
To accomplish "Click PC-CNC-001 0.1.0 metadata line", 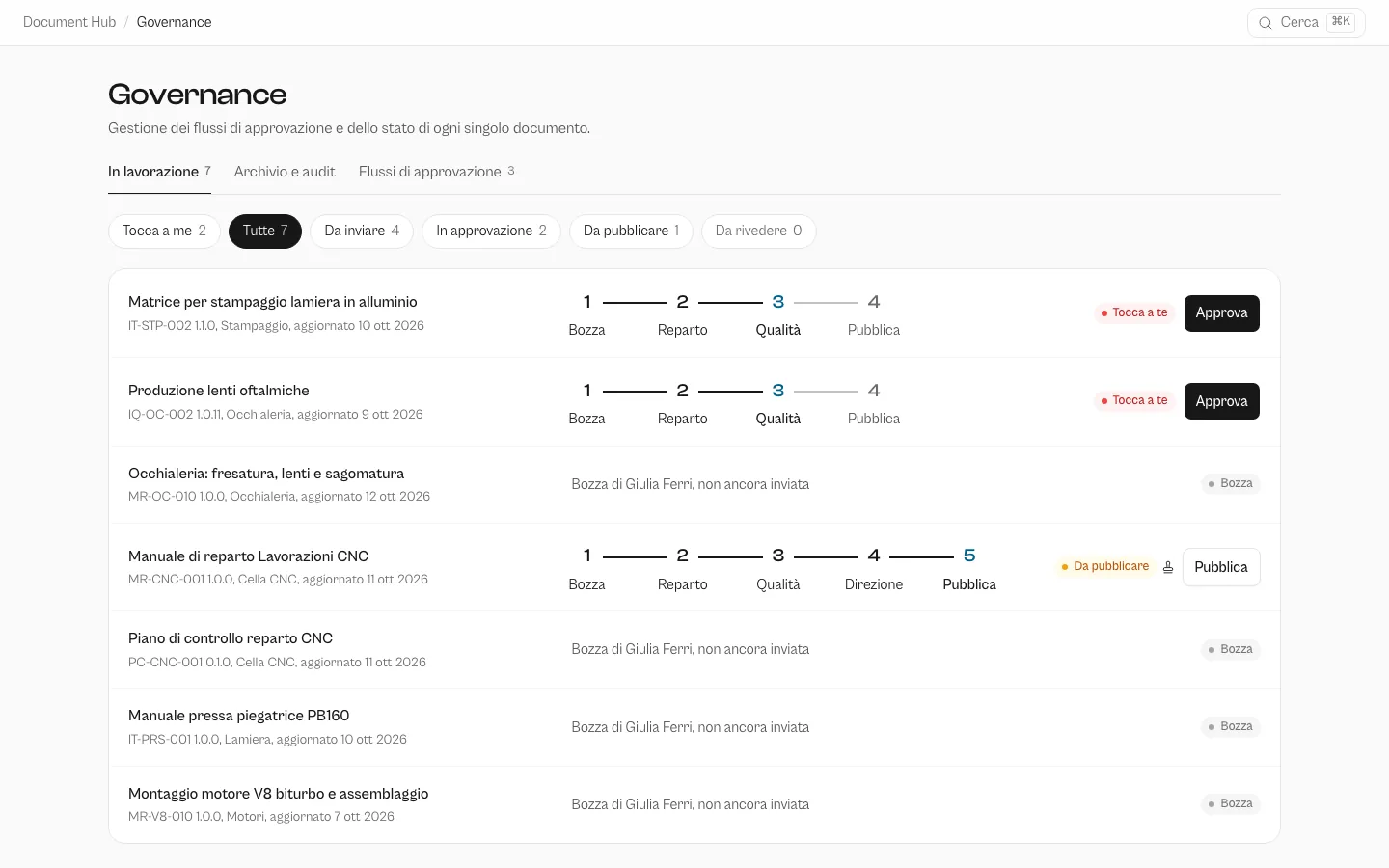I will pos(277,663).
